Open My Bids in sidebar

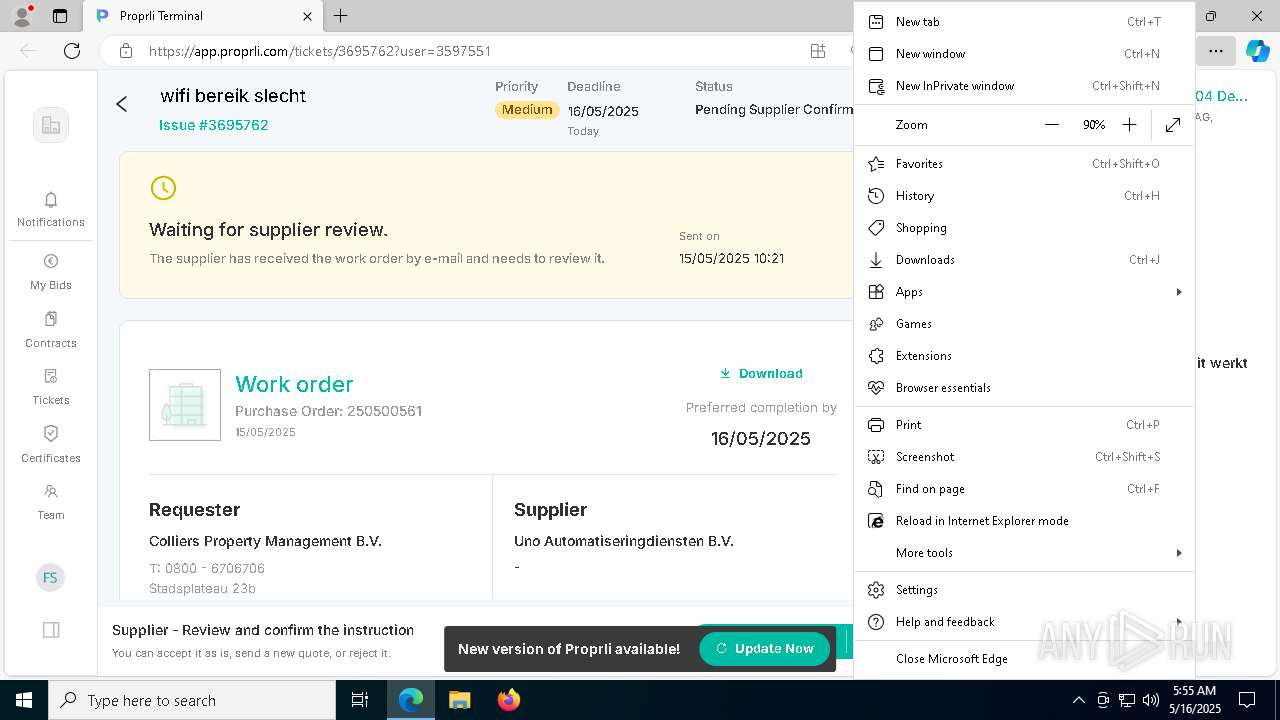point(51,272)
